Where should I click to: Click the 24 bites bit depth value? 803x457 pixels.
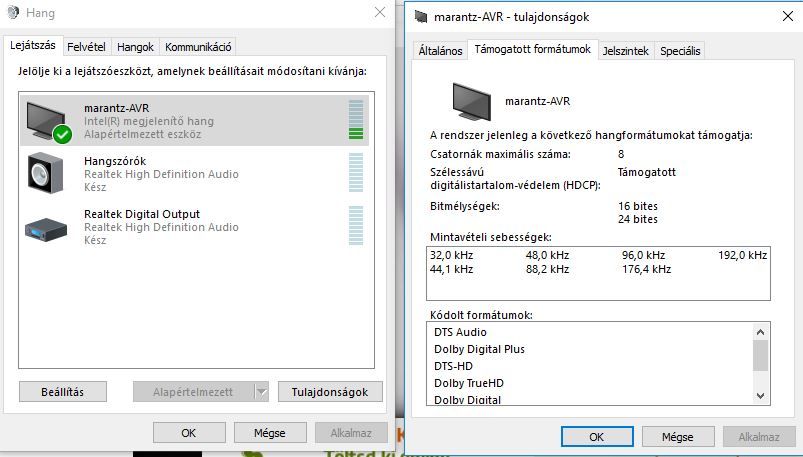click(638, 219)
